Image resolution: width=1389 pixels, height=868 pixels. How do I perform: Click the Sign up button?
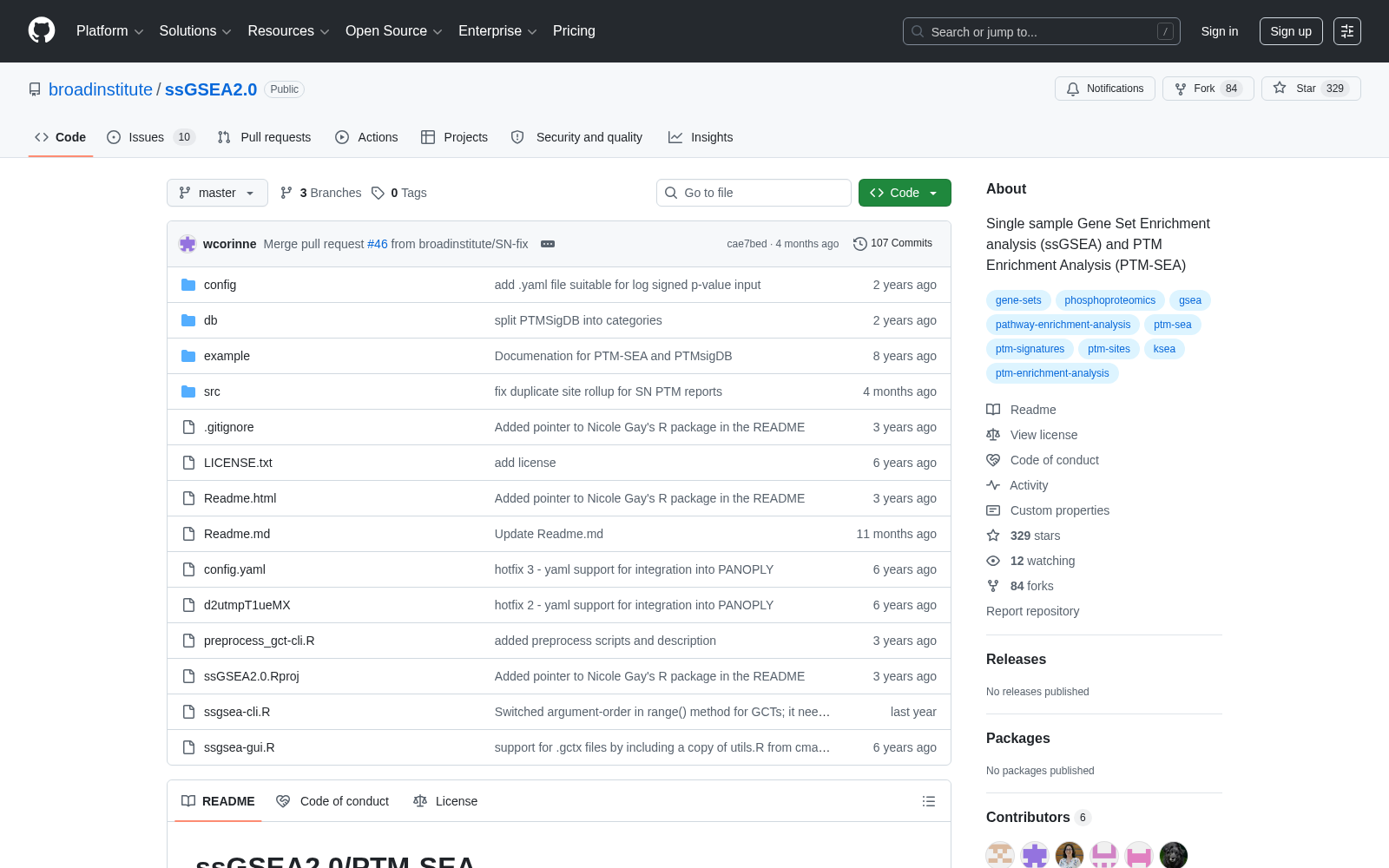[1291, 31]
